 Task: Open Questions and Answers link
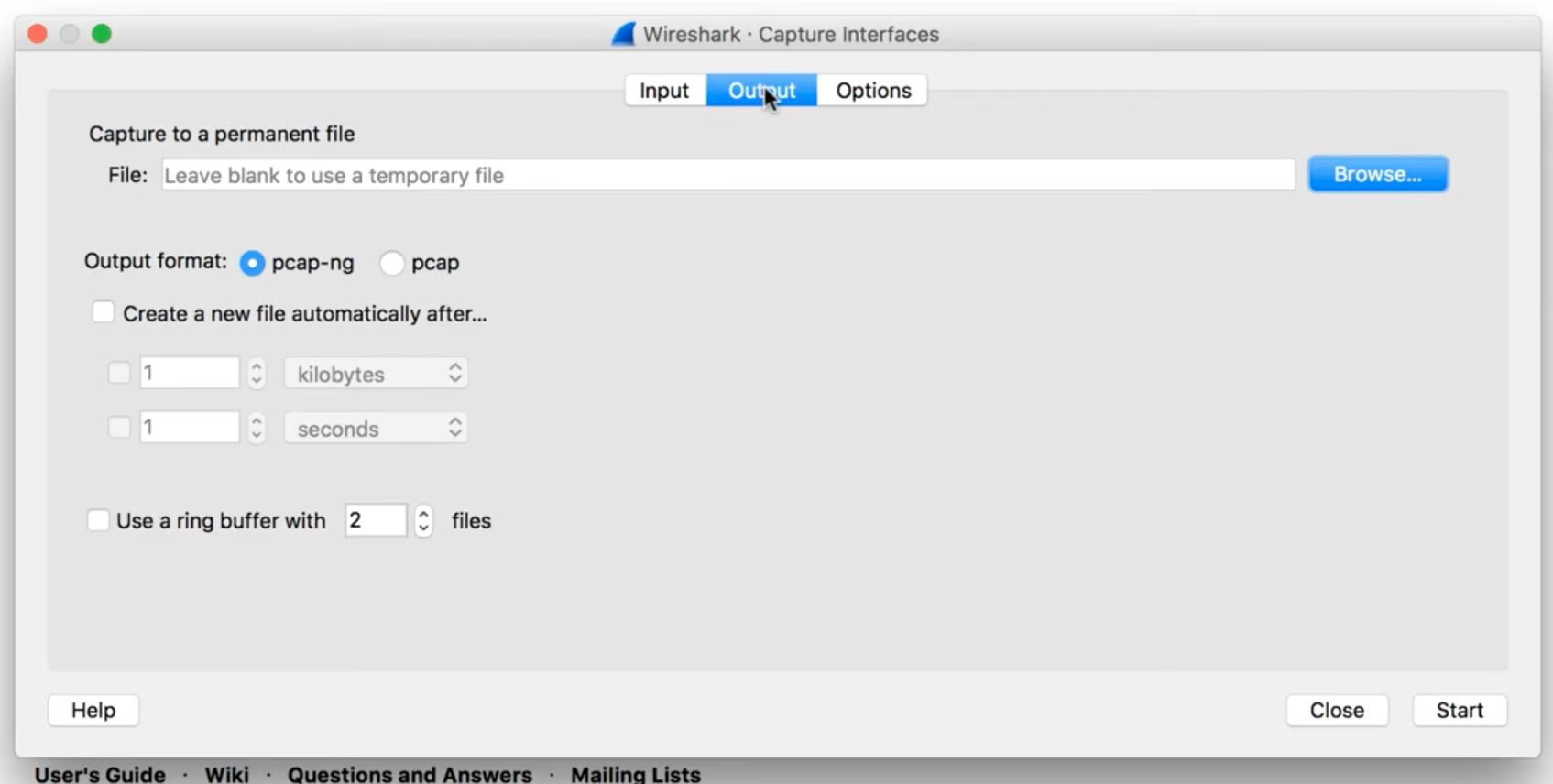(410, 774)
